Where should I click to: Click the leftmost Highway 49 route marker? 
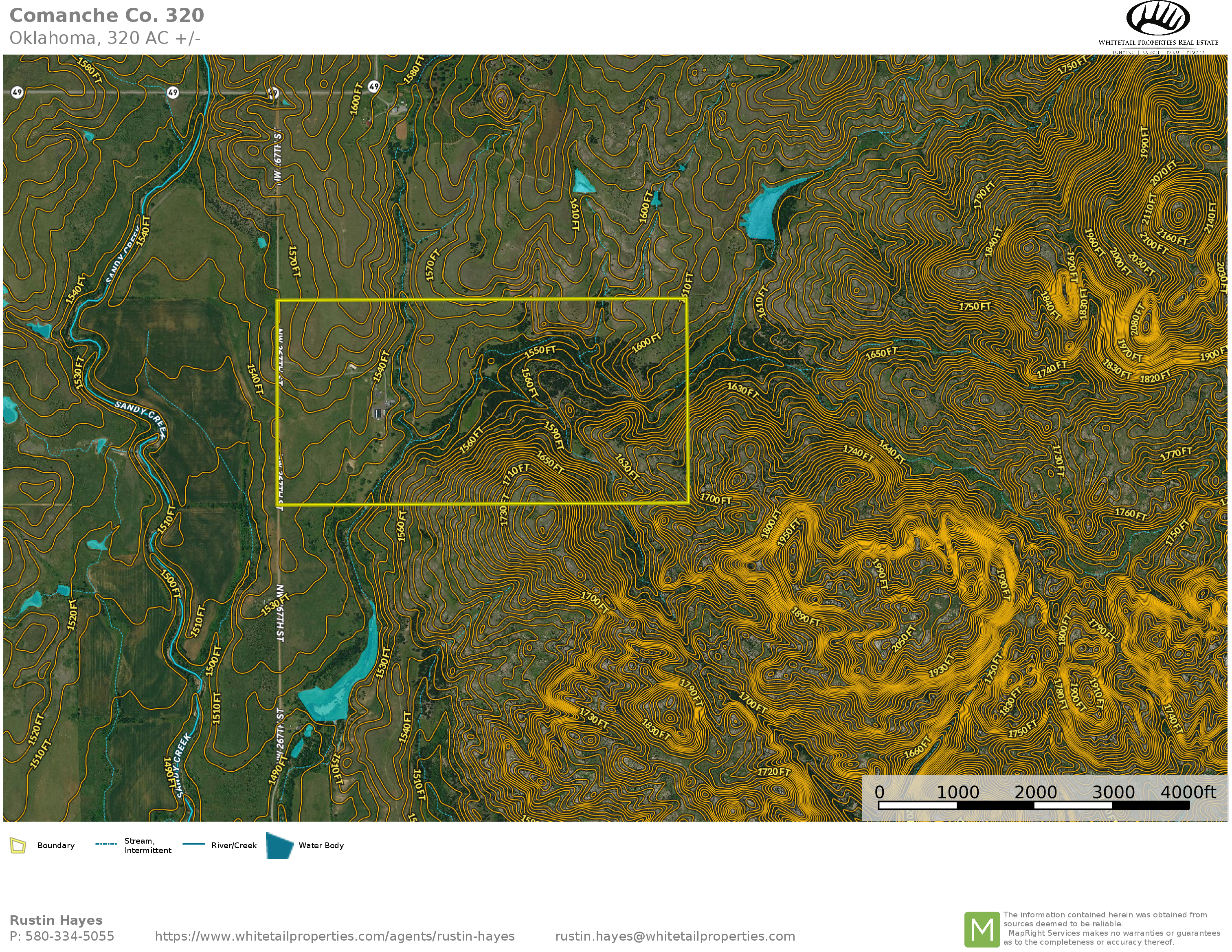[x=17, y=92]
